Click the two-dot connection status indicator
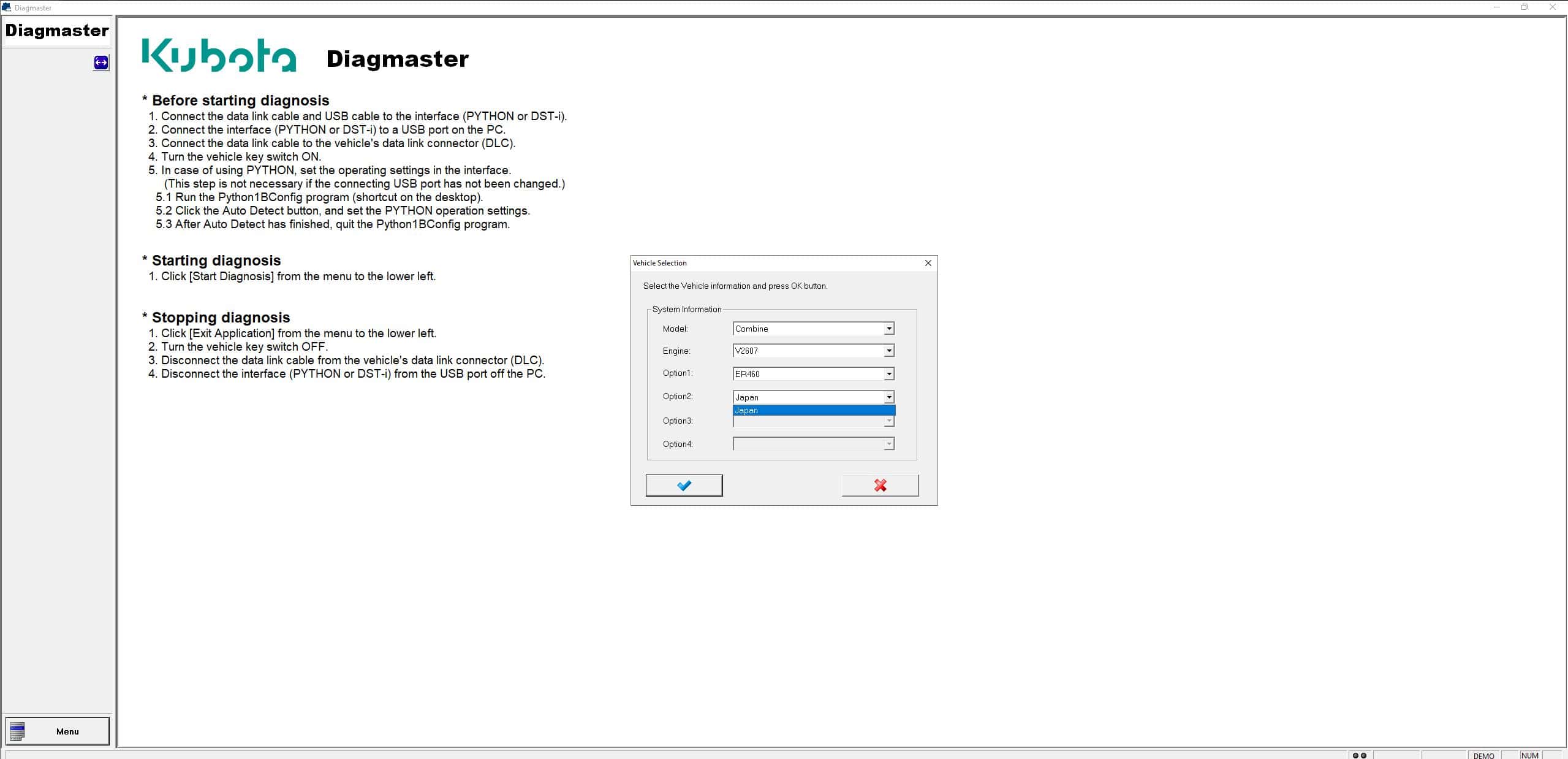The width and height of the screenshot is (1568, 759). pos(1359,755)
